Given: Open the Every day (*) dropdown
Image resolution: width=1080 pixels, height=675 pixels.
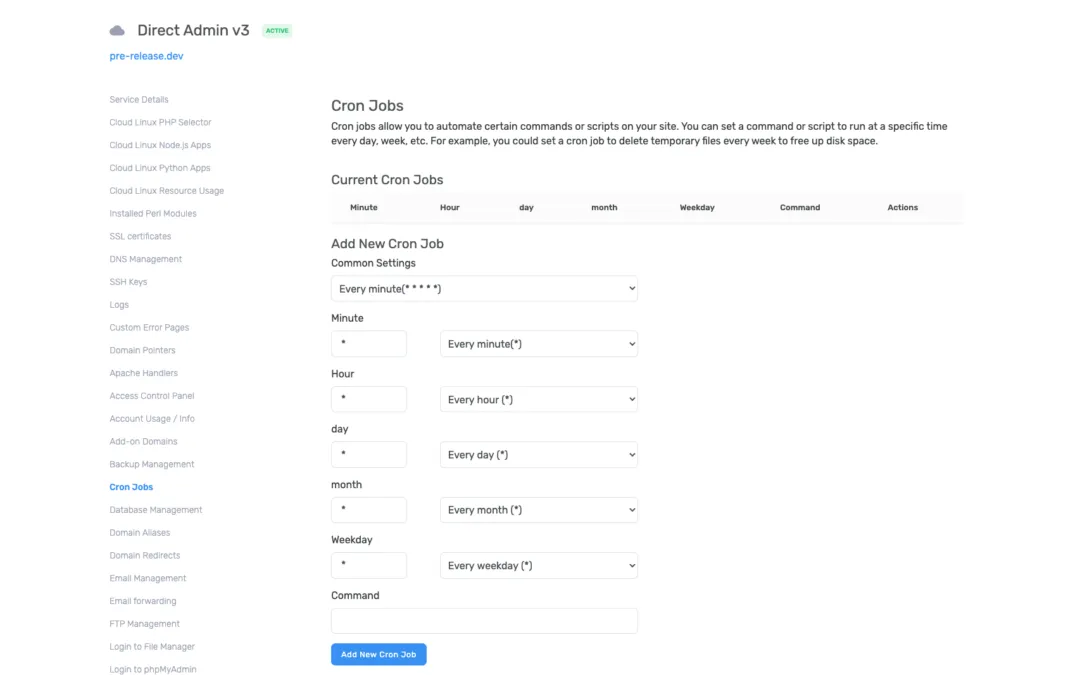Looking at the screenshot, I should [x=538, y=454].
